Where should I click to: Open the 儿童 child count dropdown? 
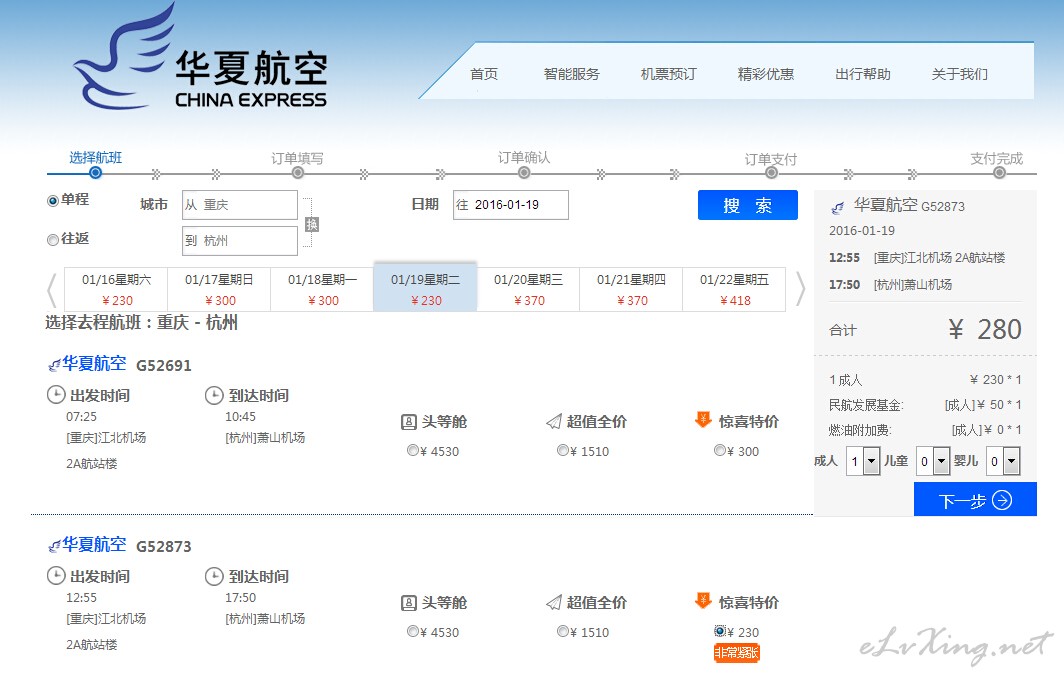(933, 461)
